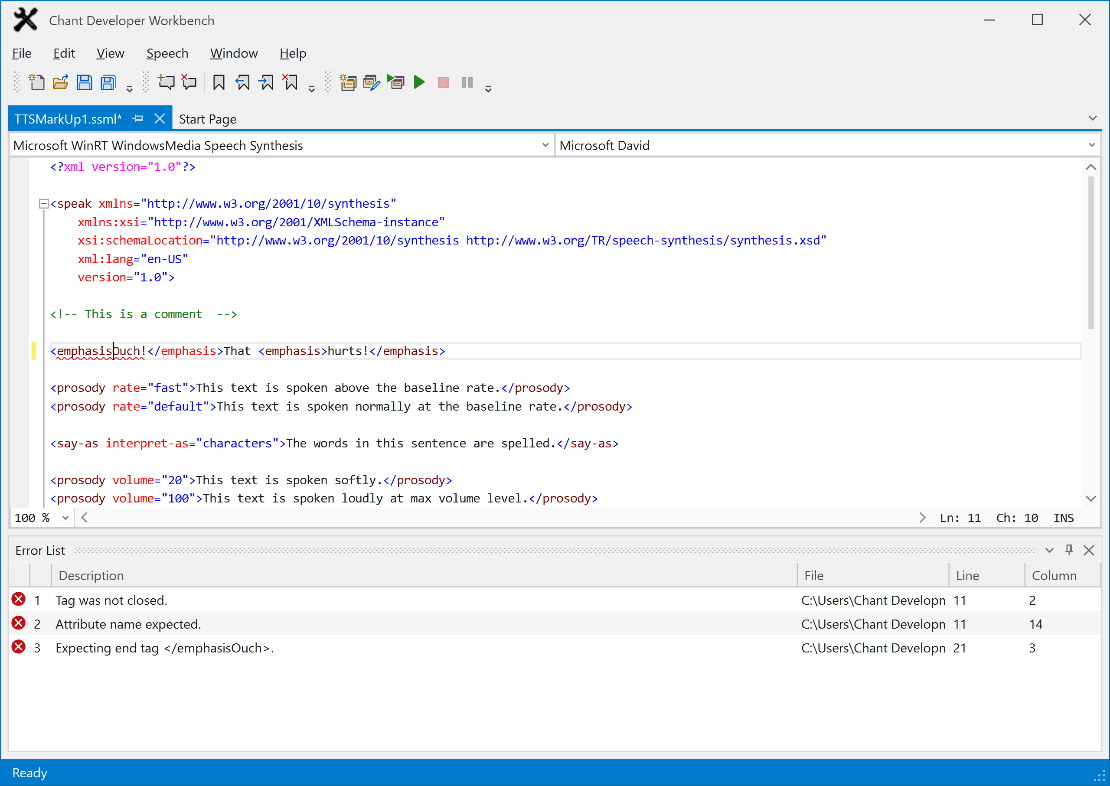
Task: Click the comment line 'This is a comment'
Action: coord(144,314)
